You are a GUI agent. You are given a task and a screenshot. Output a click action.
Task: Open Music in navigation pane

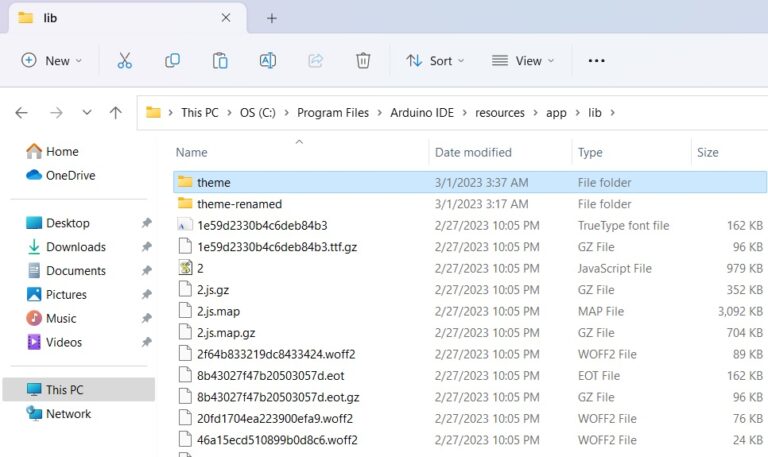pos(51,318)
